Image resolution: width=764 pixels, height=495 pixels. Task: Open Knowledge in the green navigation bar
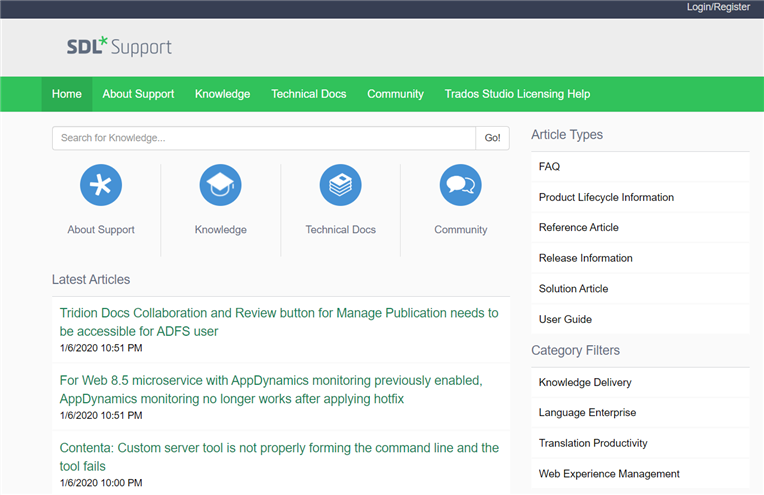pos(223,94)
